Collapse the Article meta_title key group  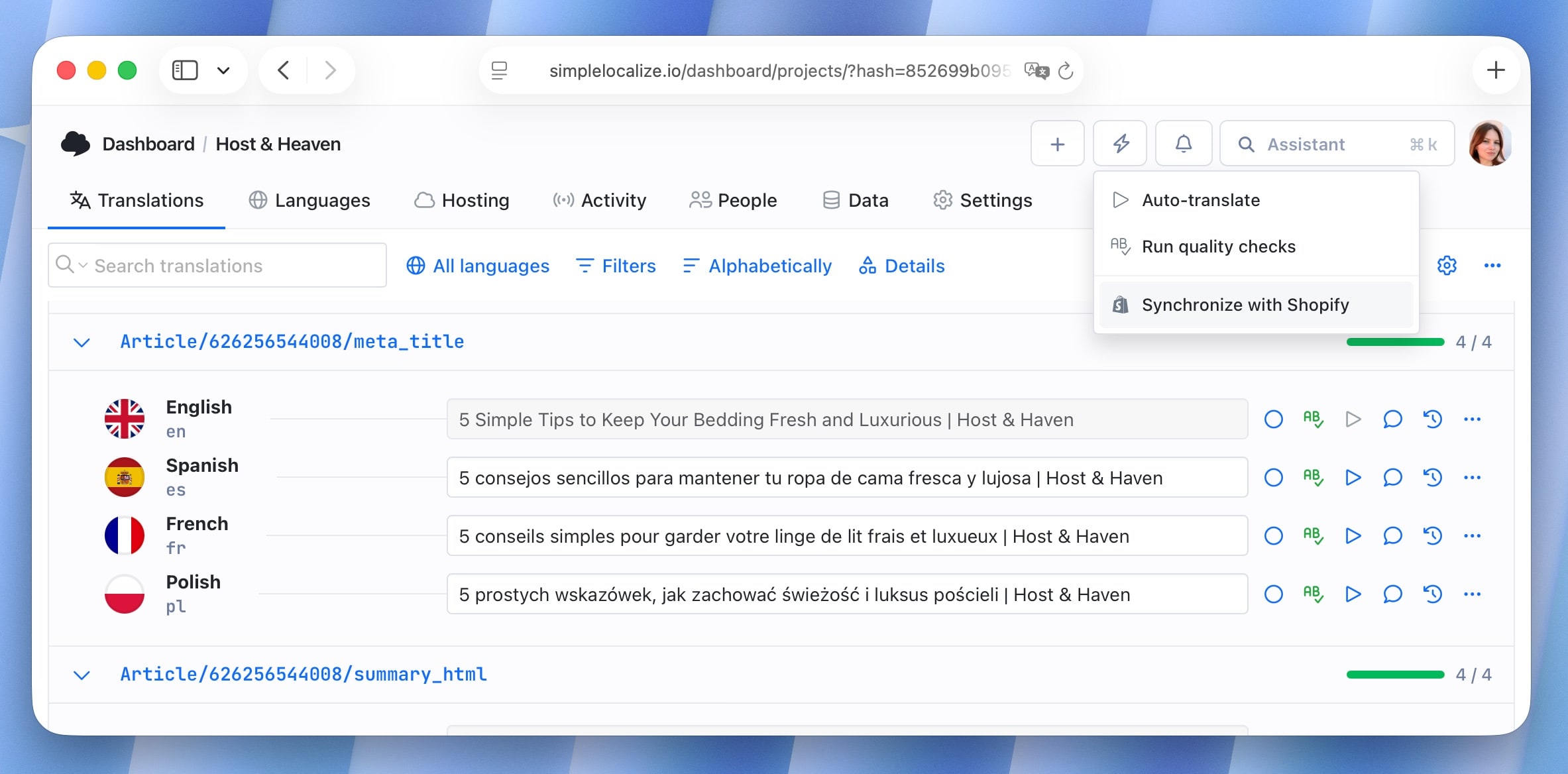(82, 343)
